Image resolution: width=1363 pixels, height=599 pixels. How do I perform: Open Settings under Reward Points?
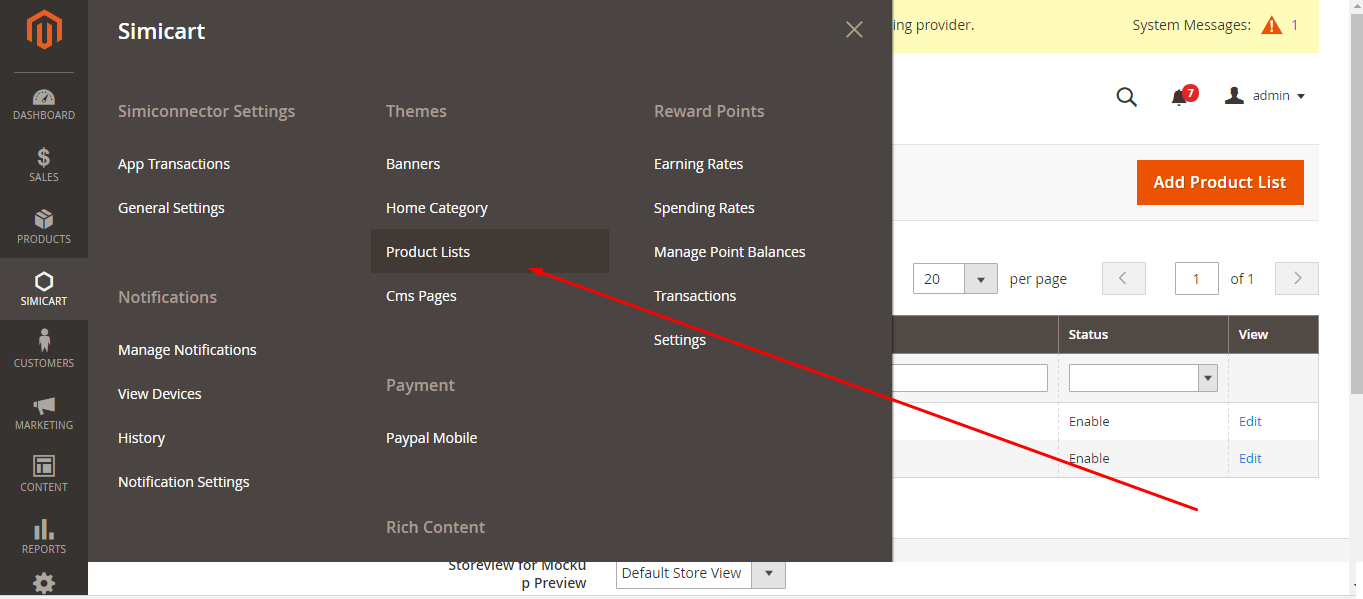pos(680,340)
